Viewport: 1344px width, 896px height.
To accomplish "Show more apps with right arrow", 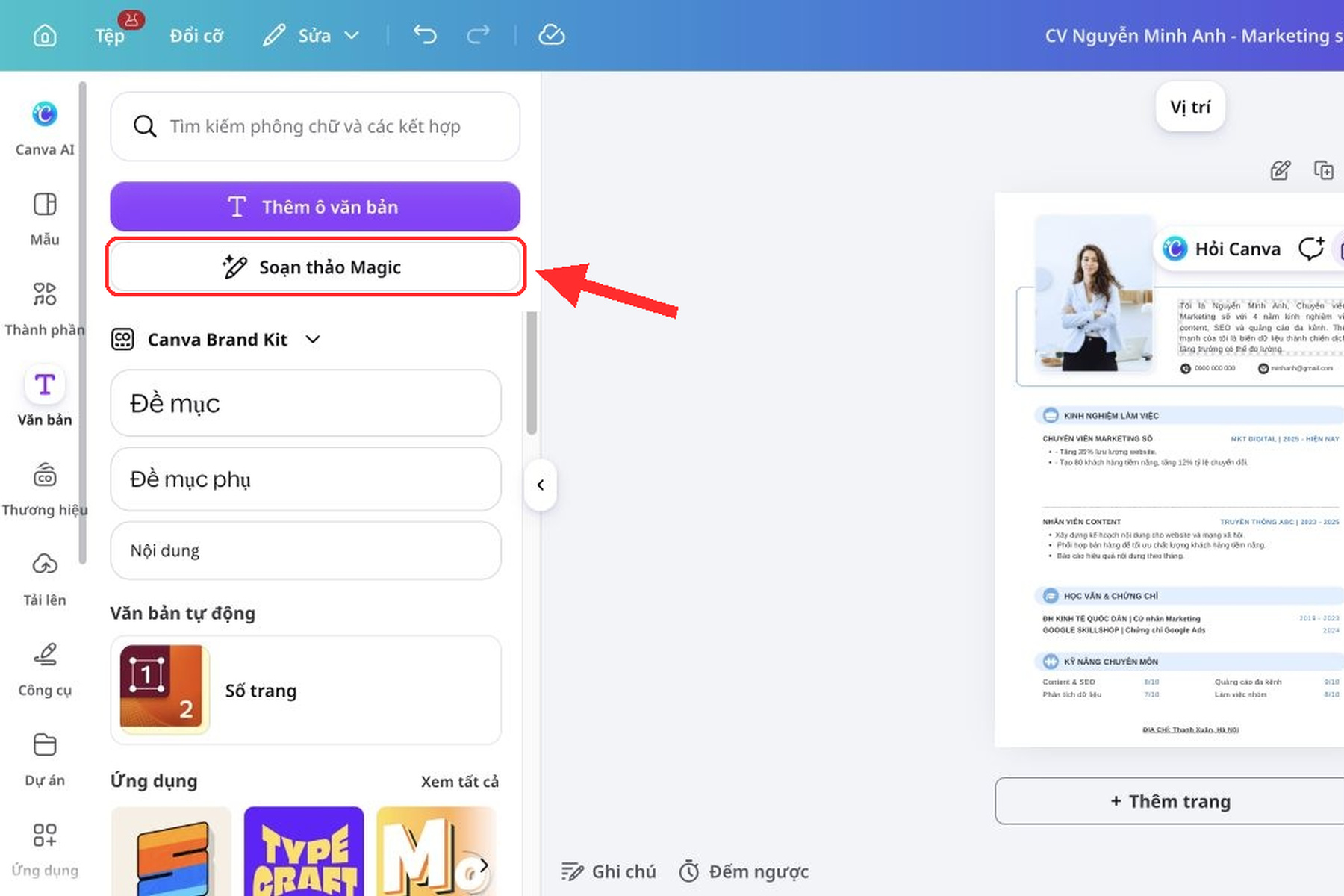I will pyautogui.click(x=483, y=865).
